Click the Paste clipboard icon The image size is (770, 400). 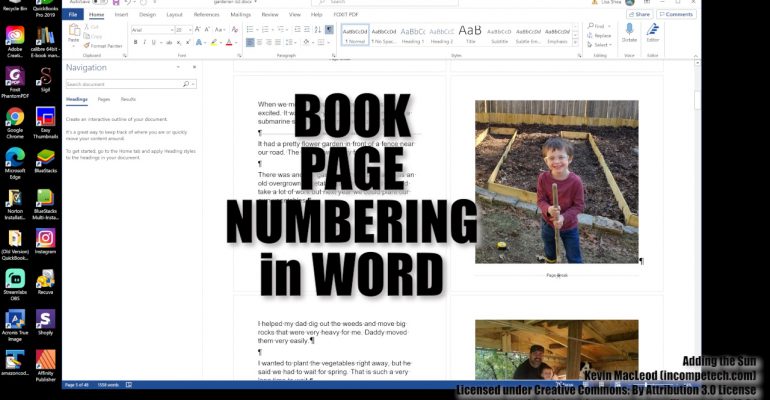74,31
